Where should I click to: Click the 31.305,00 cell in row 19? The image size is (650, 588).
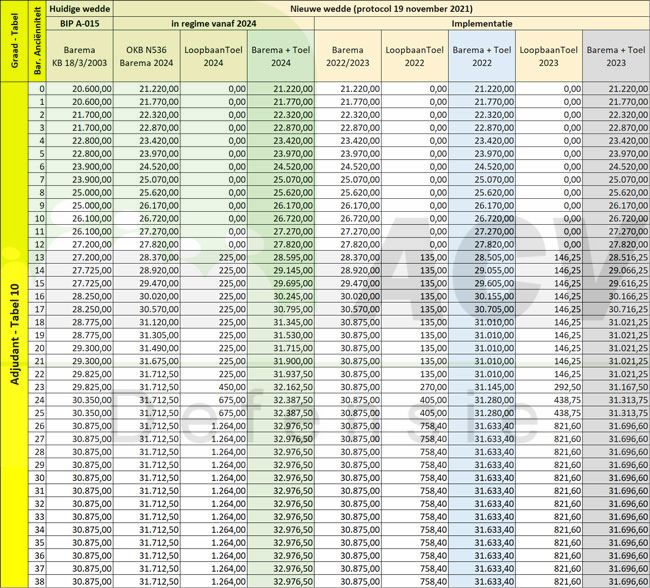pos(147,335)
